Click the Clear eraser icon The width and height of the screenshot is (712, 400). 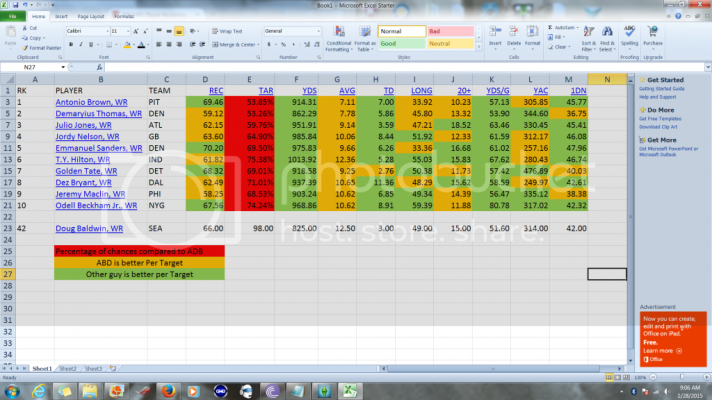tap(550, 47)
